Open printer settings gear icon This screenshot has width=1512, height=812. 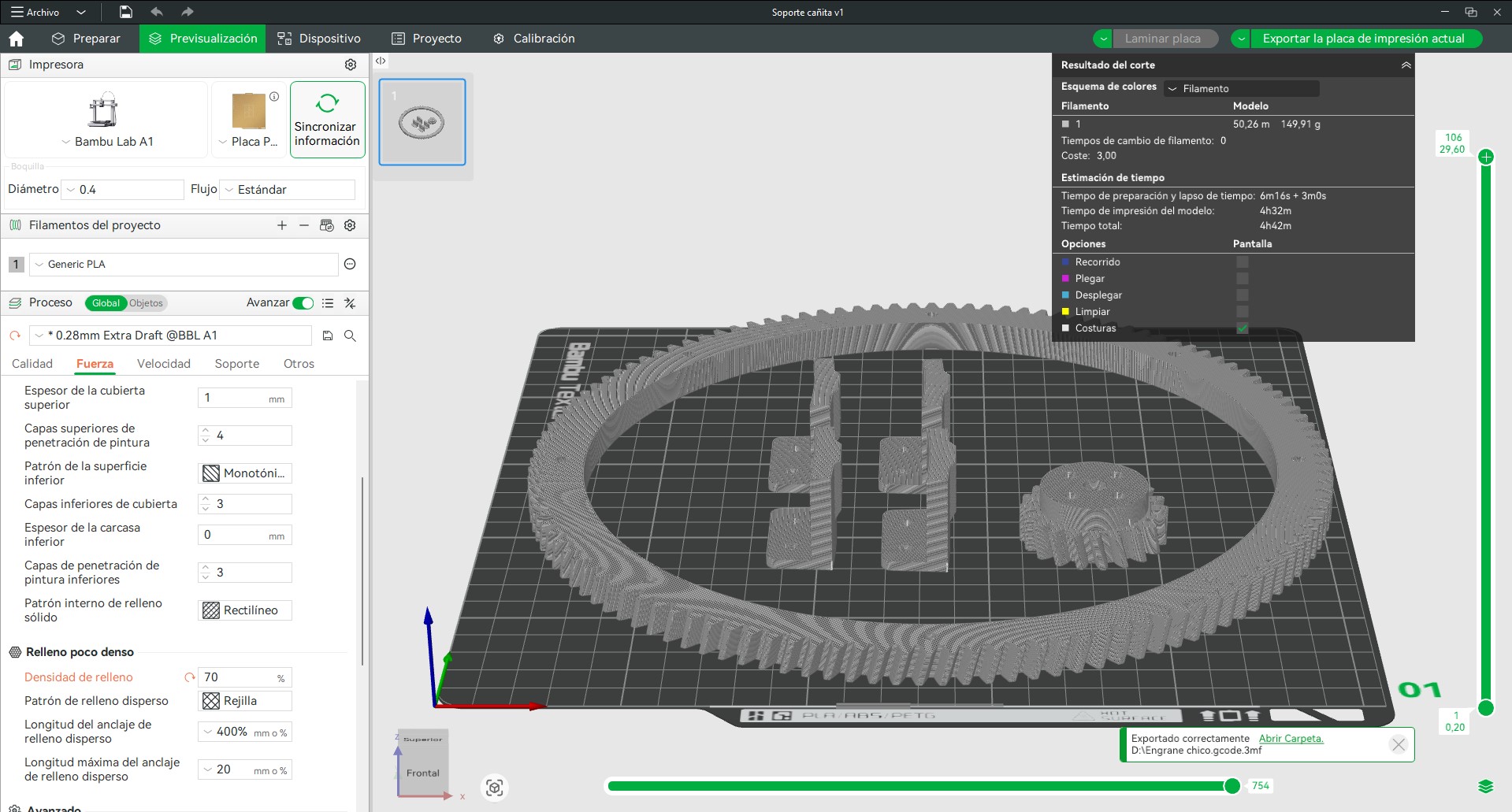[351, 65]
